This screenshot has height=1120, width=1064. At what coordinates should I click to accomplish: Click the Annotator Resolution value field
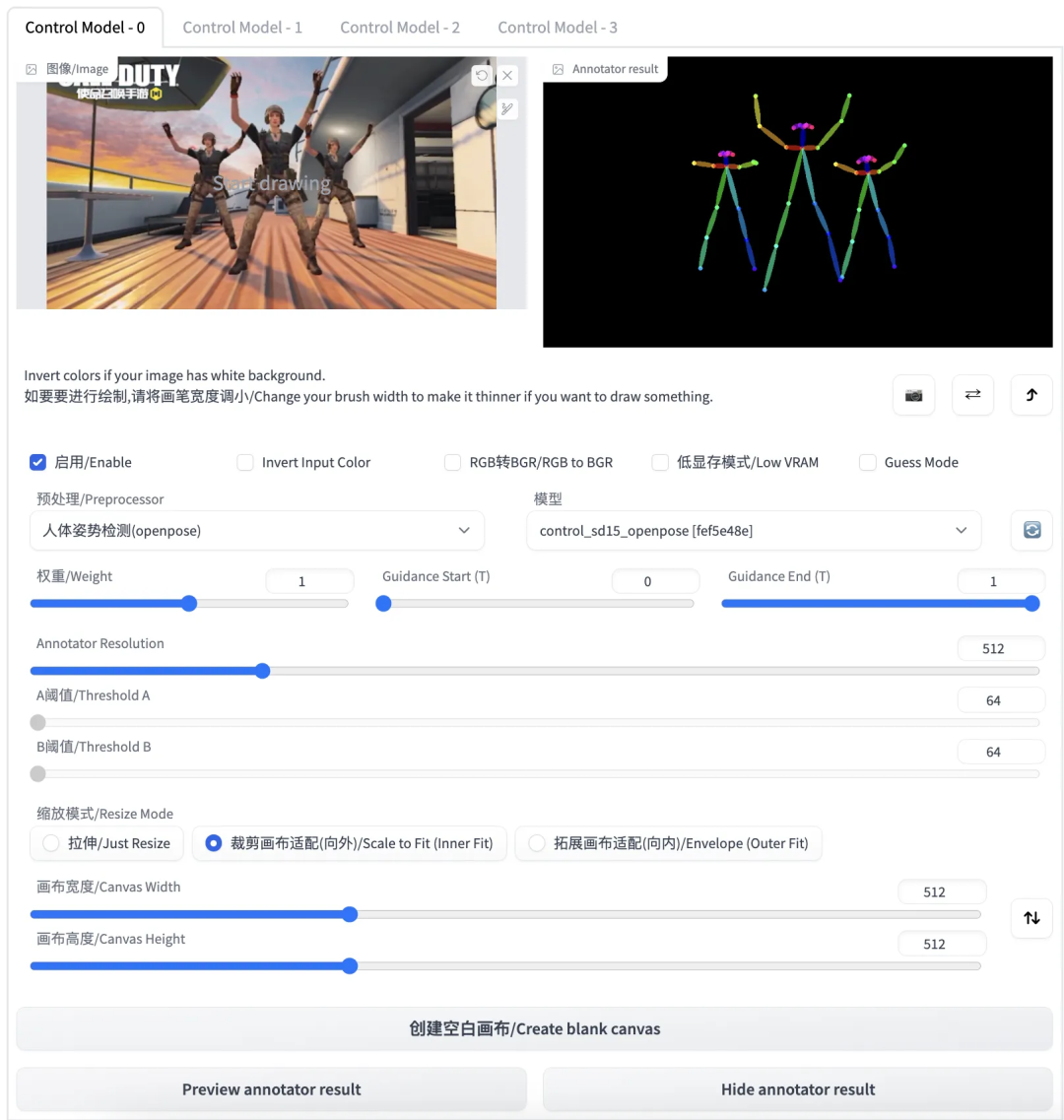pyautogui.click(x=1001, y=648)
